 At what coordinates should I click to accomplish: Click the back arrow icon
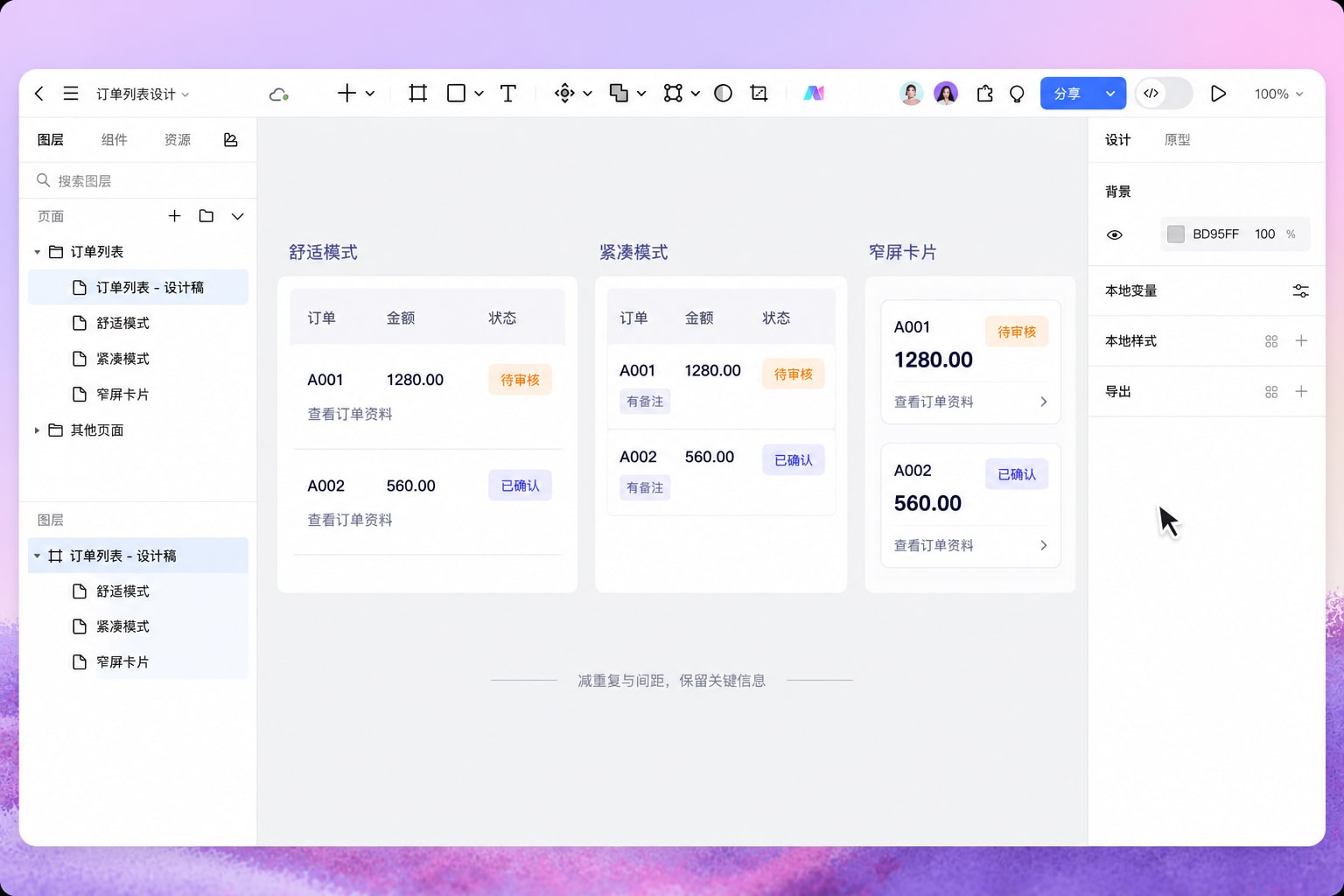point(38,94)
